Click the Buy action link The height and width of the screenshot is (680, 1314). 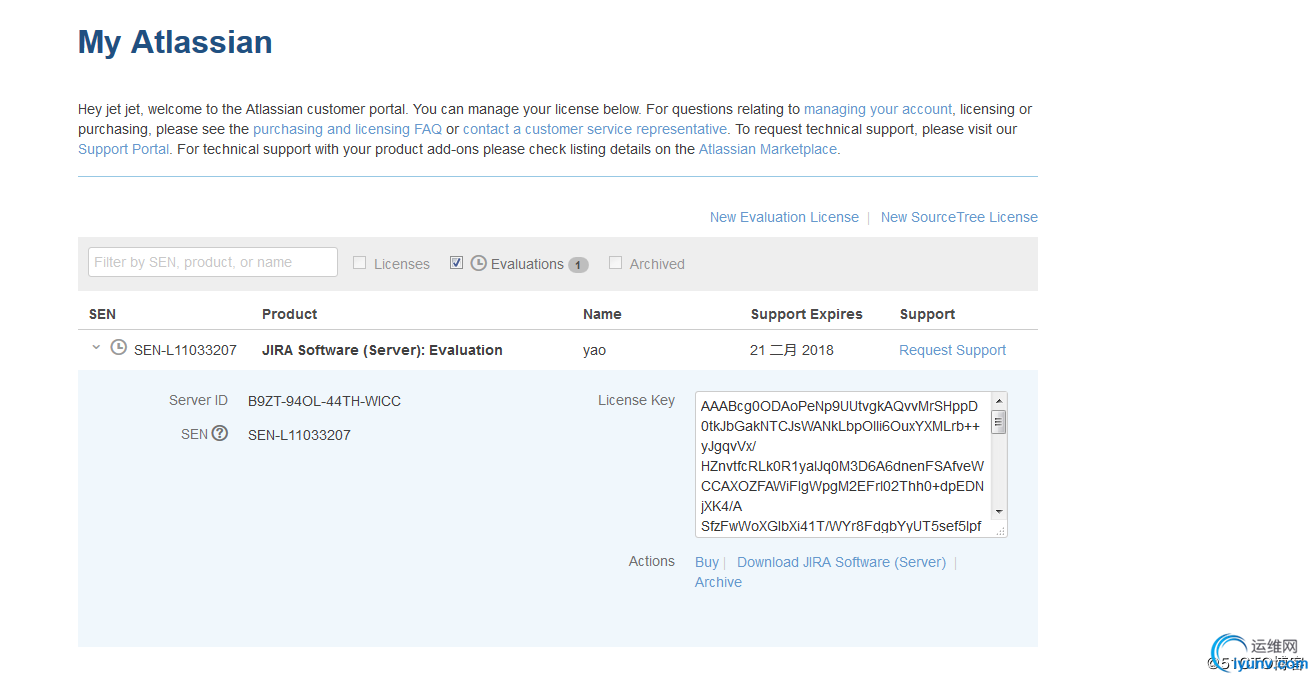(x=707, y=562)
